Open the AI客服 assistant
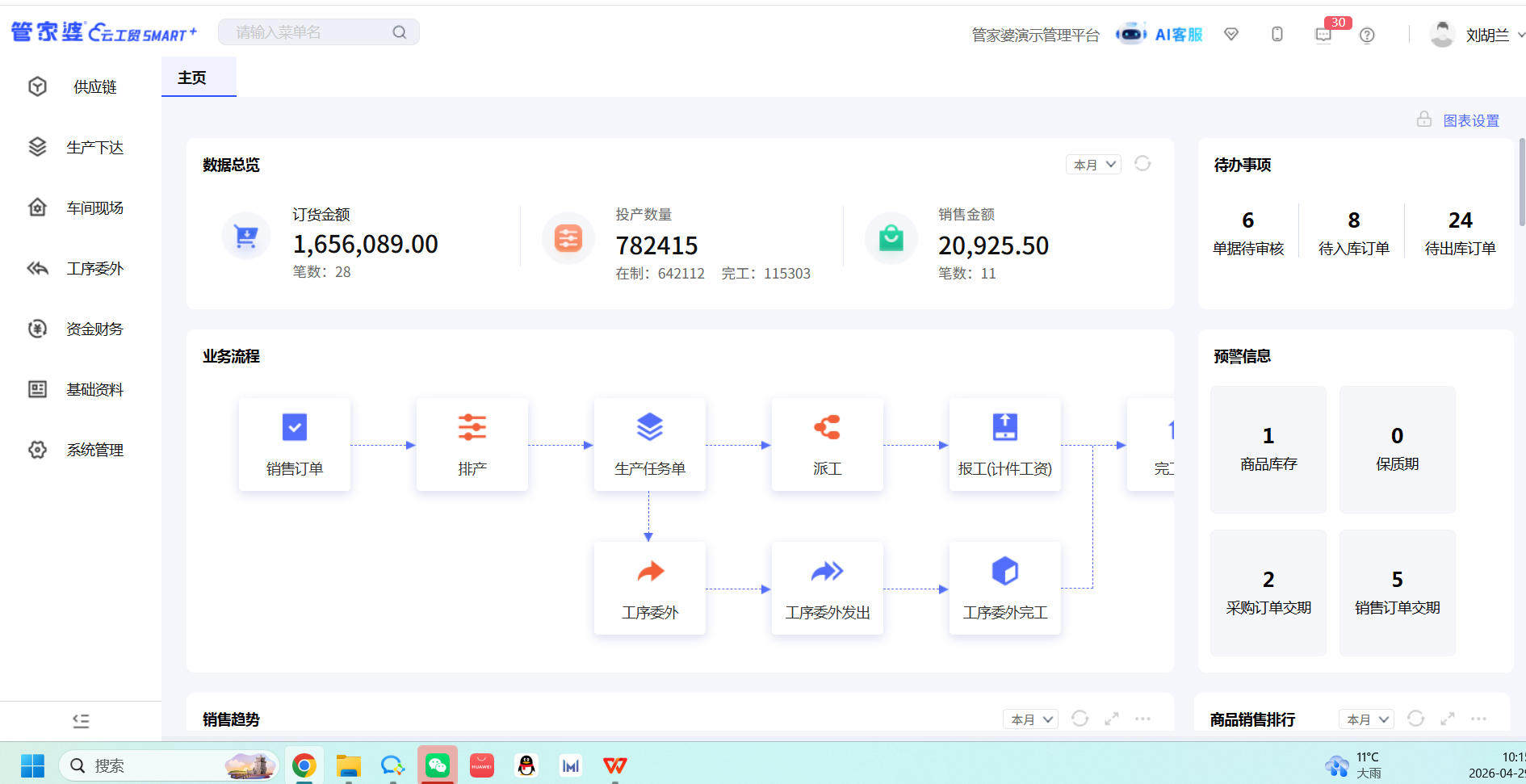 click(1159, 34)
